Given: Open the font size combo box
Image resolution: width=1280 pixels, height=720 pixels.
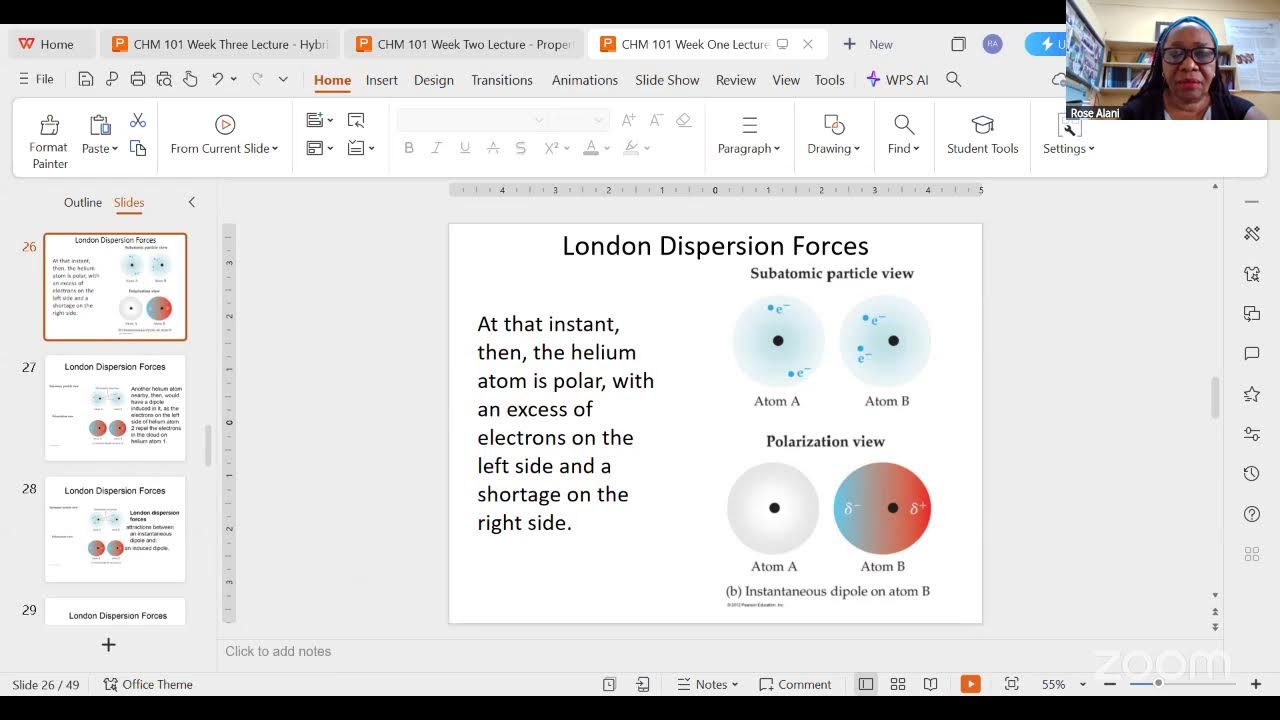Looking at the screenshot, I should coord(579,120).
